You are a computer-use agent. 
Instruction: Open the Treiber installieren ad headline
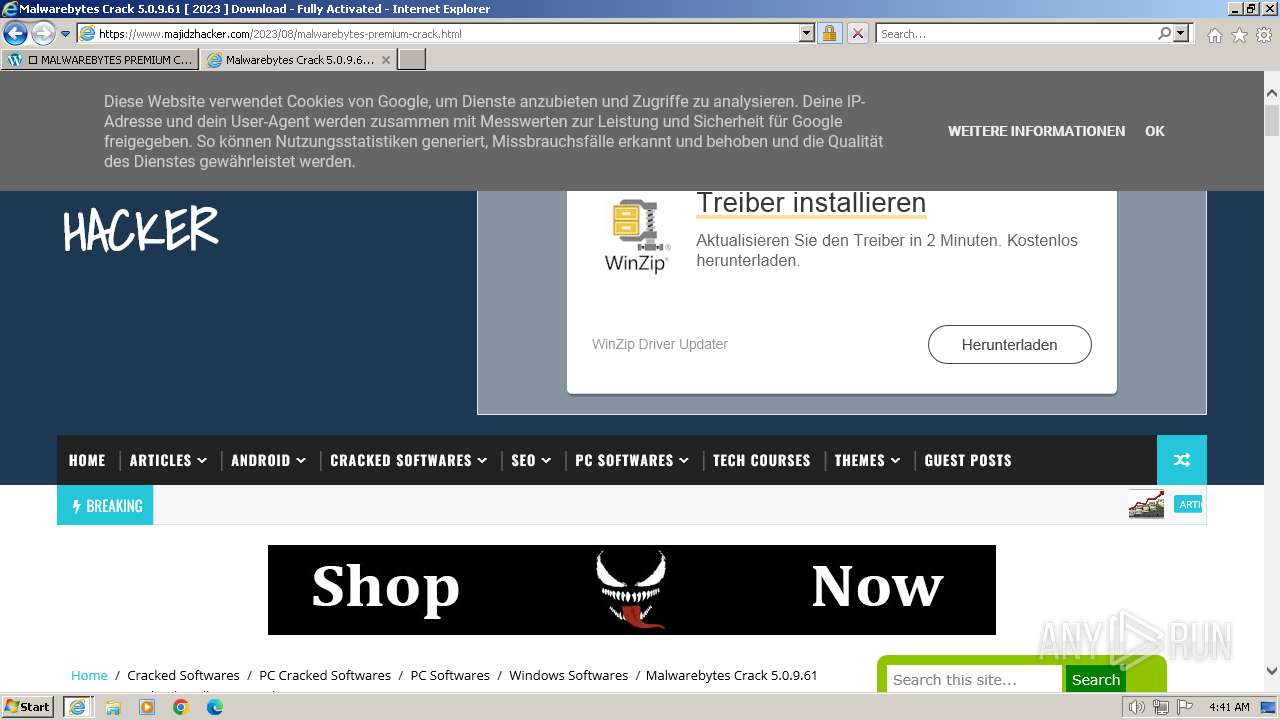tap(811, 203)
